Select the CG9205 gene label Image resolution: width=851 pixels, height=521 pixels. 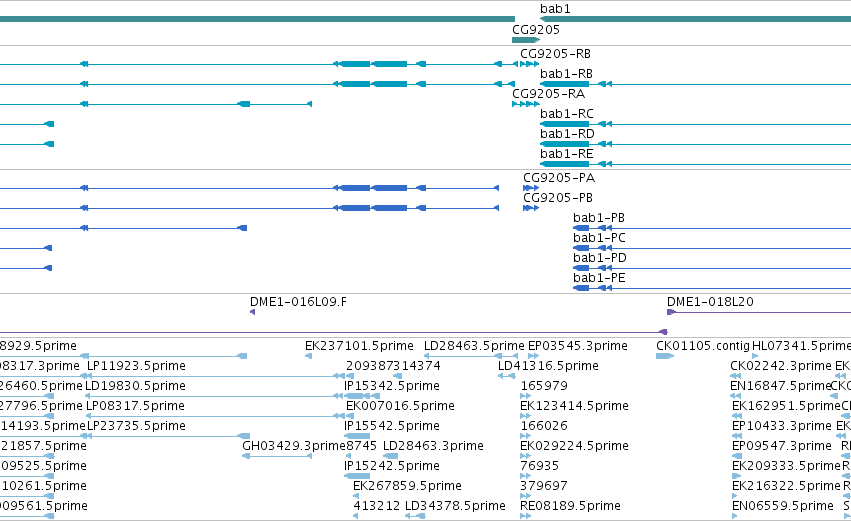pyautogui.click(x=536, y=30)
